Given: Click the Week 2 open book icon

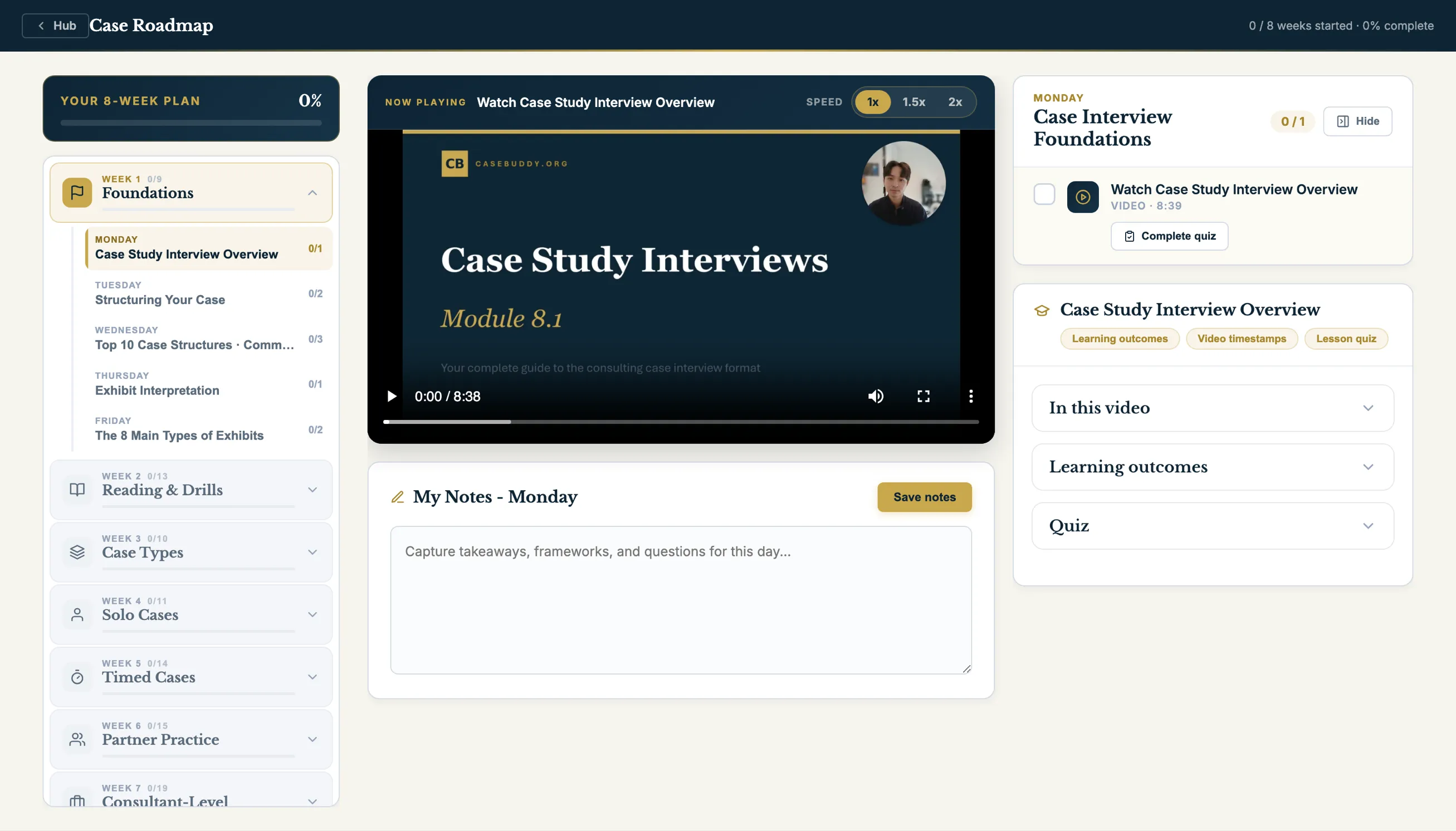Looking at the screenshot, I should [77, 490].
